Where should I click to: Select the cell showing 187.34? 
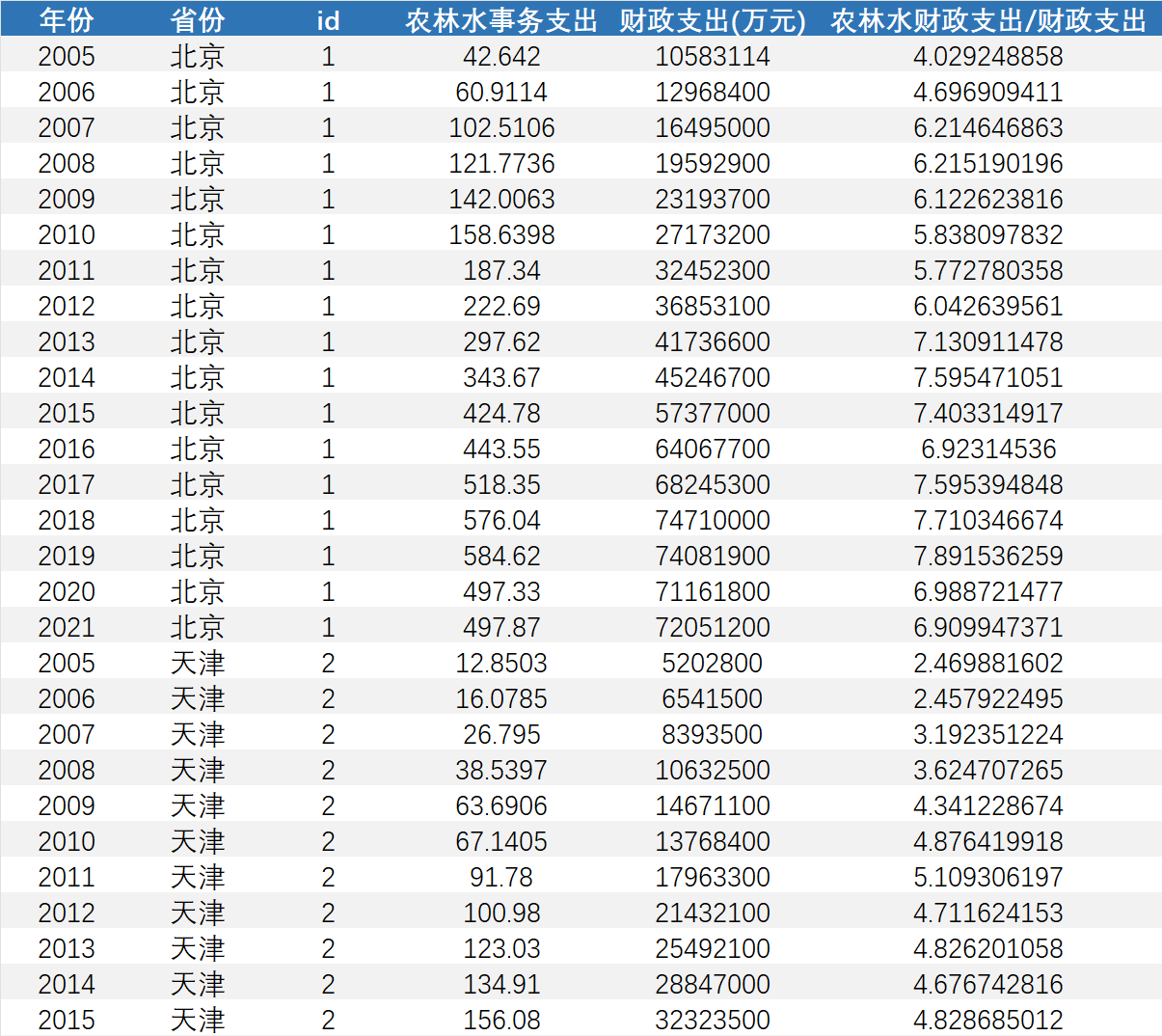(x=501, y=271)
